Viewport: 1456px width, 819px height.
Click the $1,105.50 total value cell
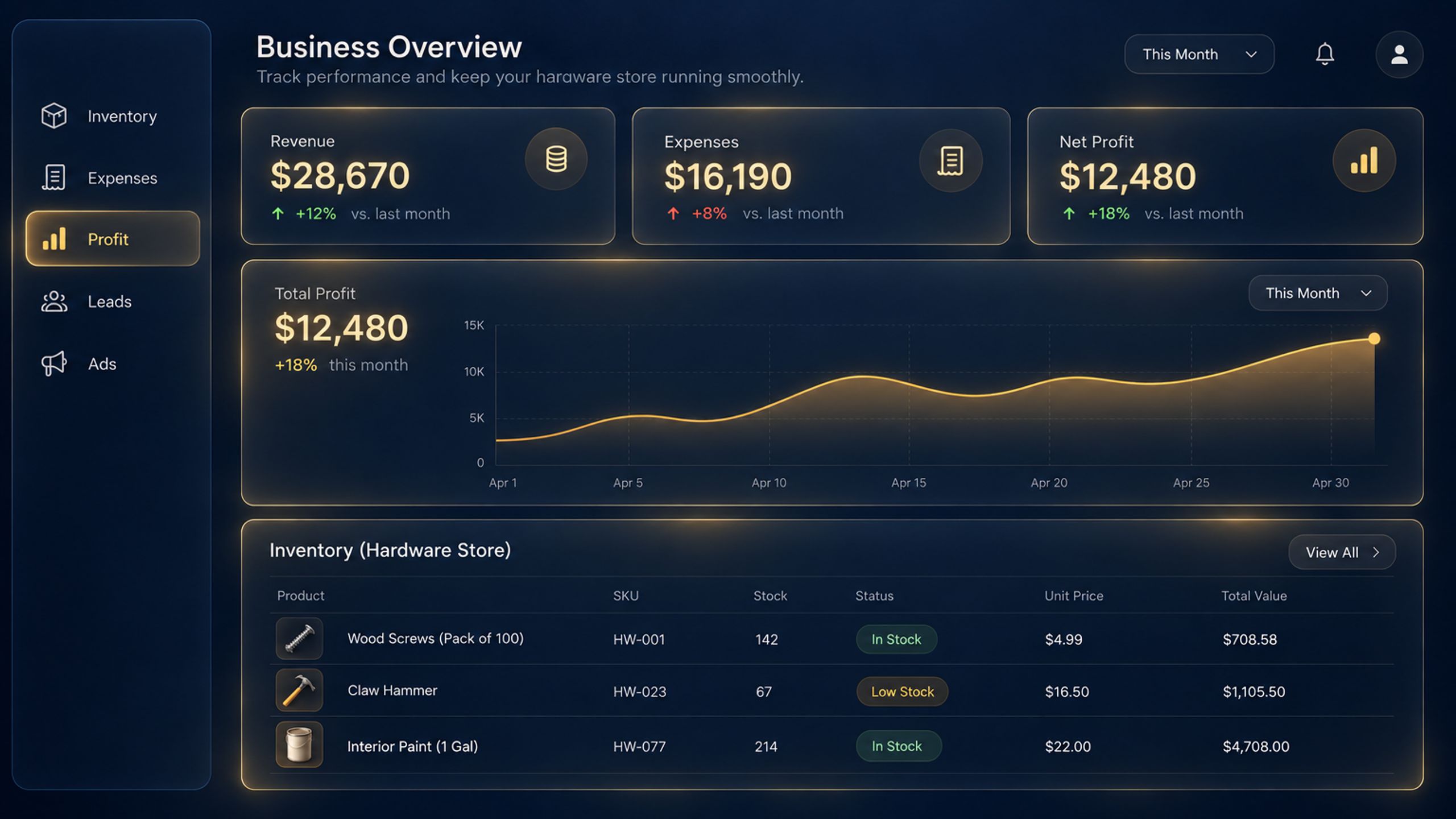(1254, 692)
